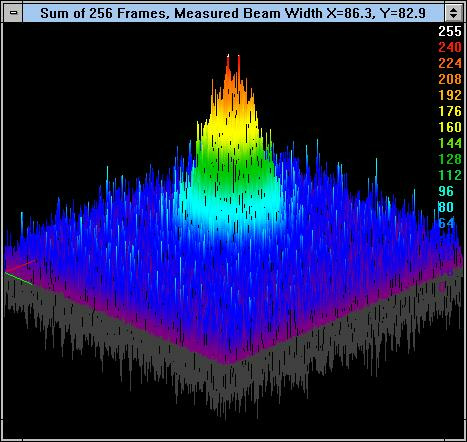Screen dimensions: 467x442
Task: Click the 'Sum of 256 Frames' title bar
Action: pos(233,13)
